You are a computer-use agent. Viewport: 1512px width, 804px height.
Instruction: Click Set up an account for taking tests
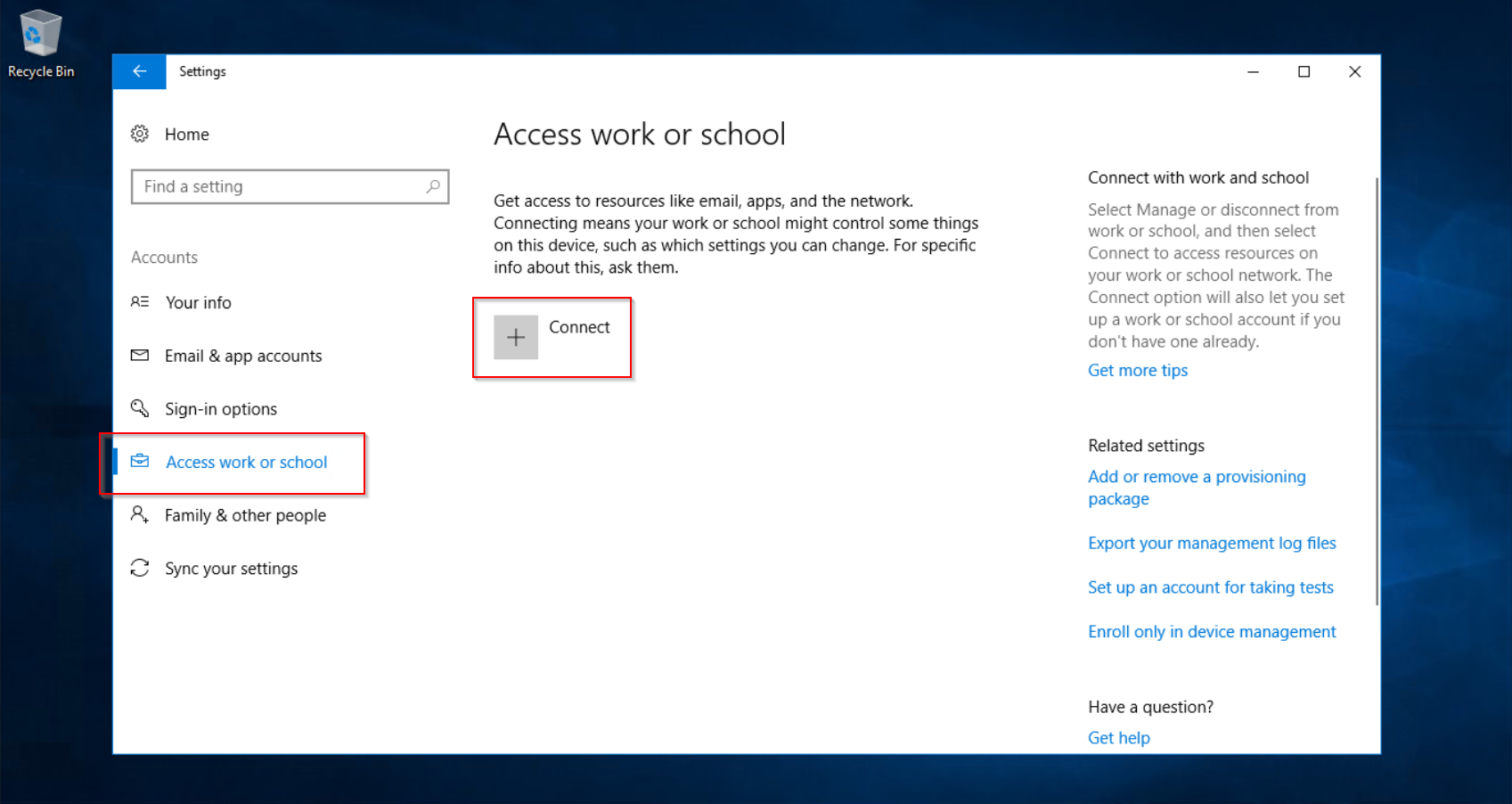[1210, 587]
